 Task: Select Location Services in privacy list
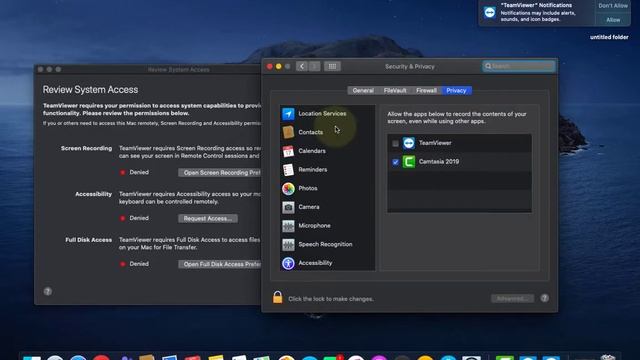[x=327, y=113]
